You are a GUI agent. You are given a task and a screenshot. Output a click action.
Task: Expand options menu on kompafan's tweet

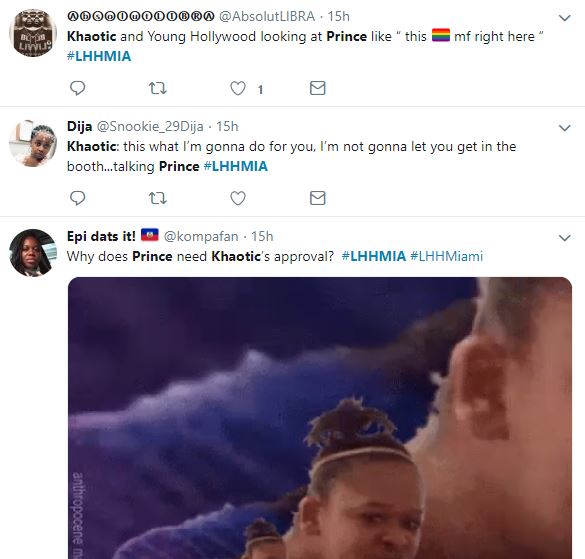click(x=564, y=238)
